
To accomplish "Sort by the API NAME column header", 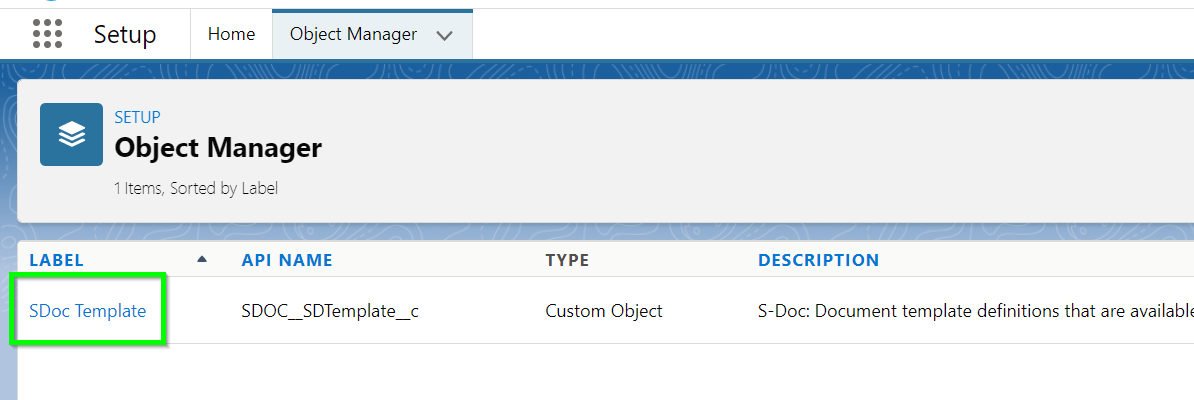I will coord(287,260).
